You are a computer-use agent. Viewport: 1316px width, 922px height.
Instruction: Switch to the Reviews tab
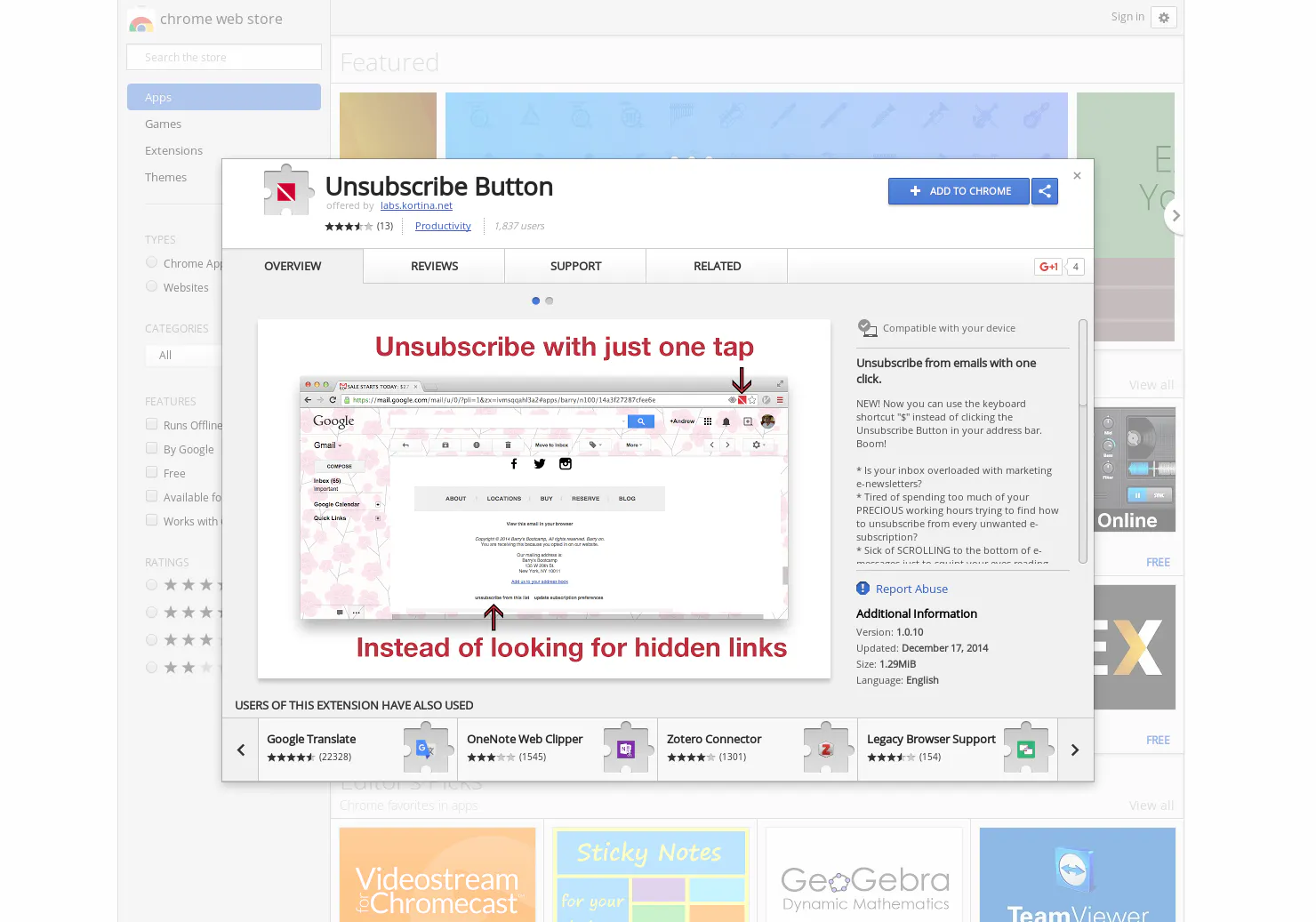pyautogui.click(x=434, y=266)
